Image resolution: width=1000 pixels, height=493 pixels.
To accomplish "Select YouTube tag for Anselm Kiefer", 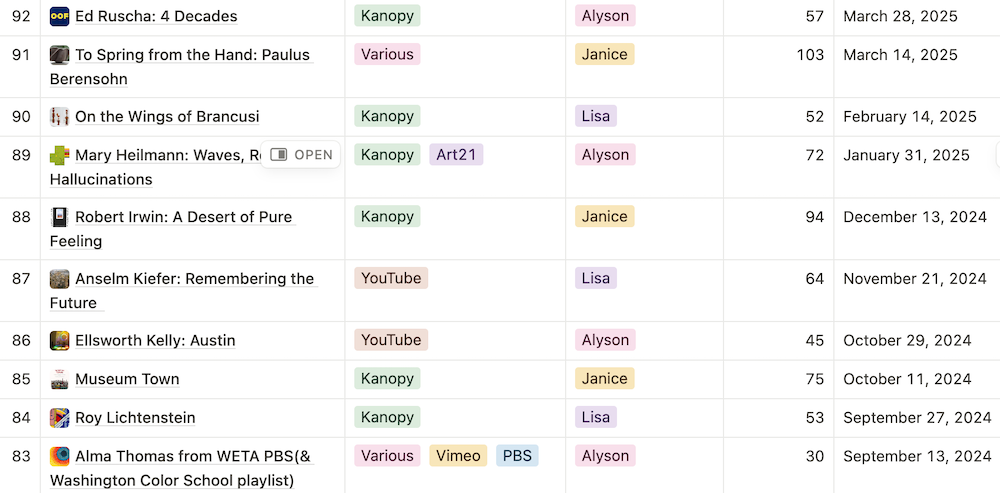I will coord(391,278).
